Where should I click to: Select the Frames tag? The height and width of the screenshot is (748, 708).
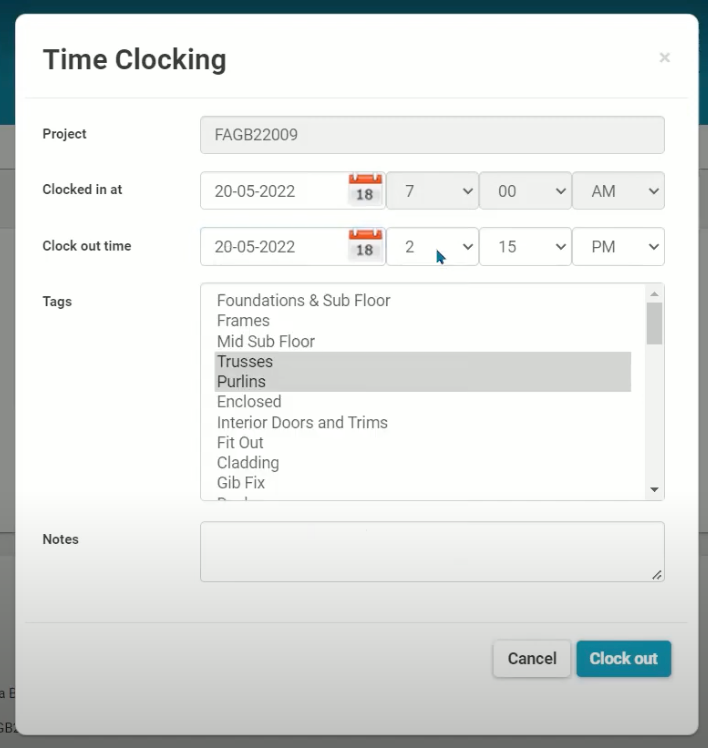243,321
